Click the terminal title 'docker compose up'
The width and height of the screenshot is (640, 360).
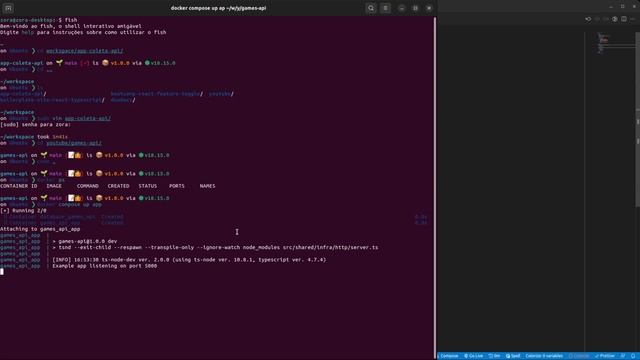[x=218, y=8]
